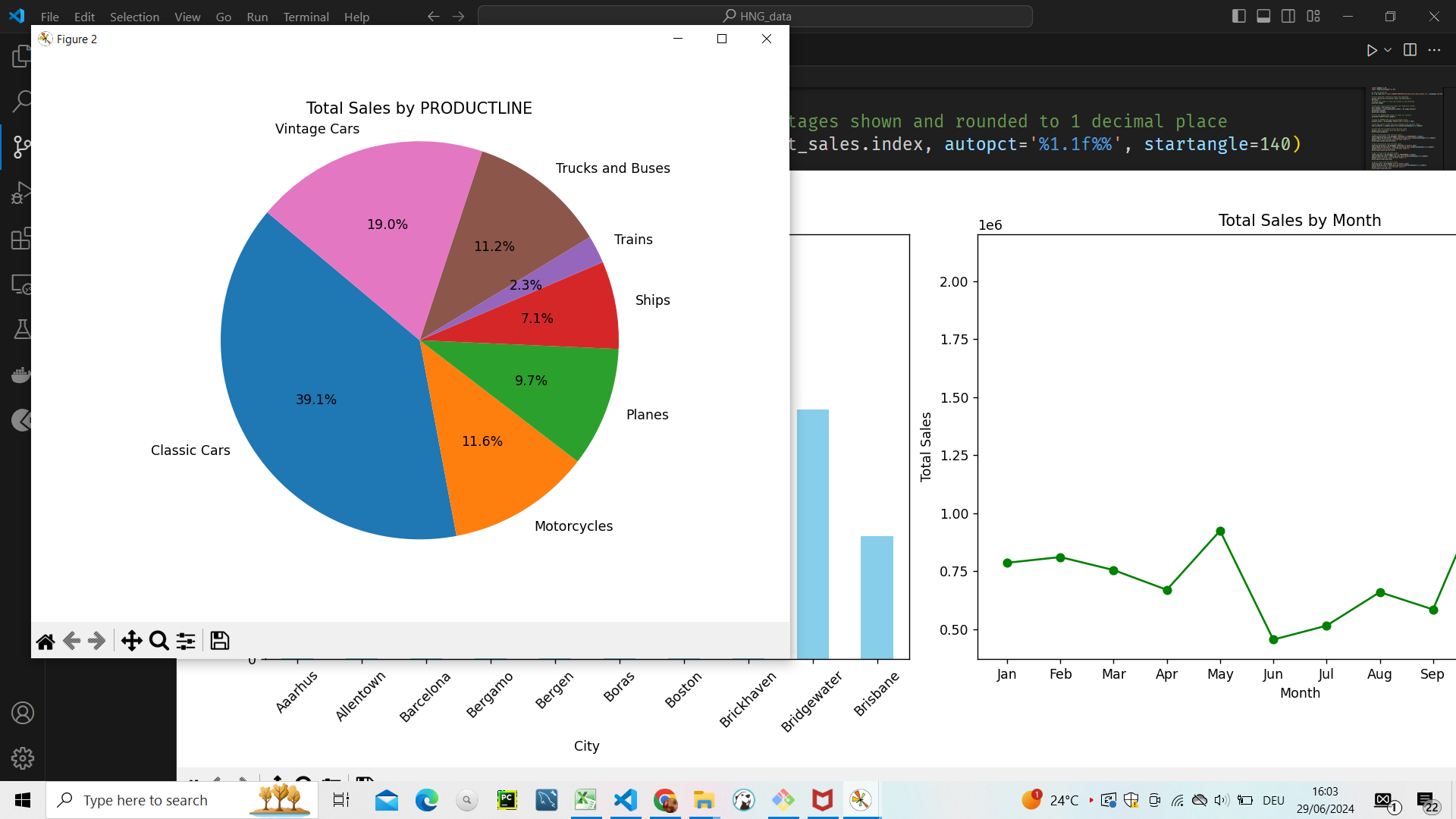Activate the Zoom to rectangle tool
1456x819 pixels.
159,642
